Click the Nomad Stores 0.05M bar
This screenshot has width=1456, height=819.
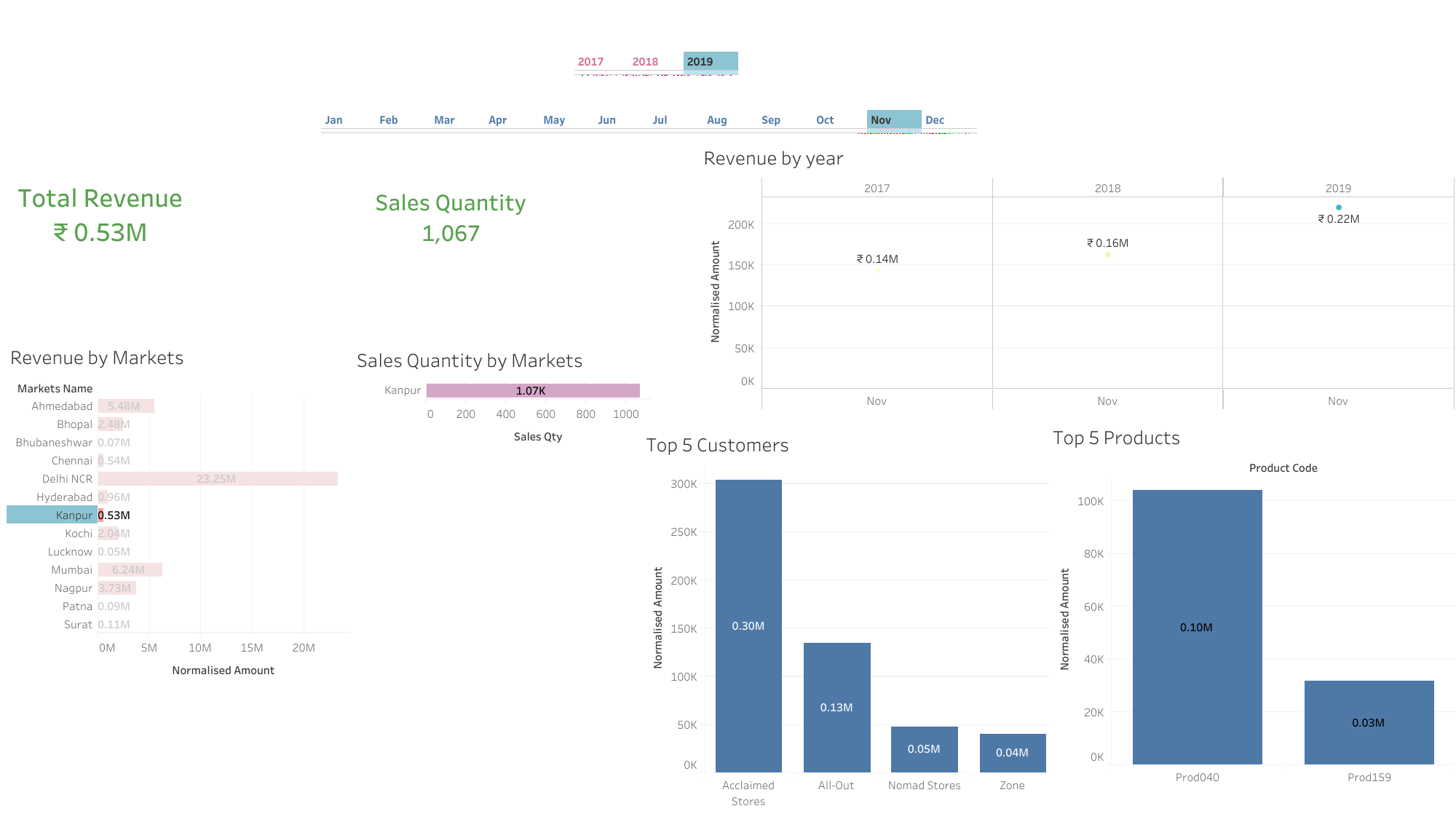(924, 749)
